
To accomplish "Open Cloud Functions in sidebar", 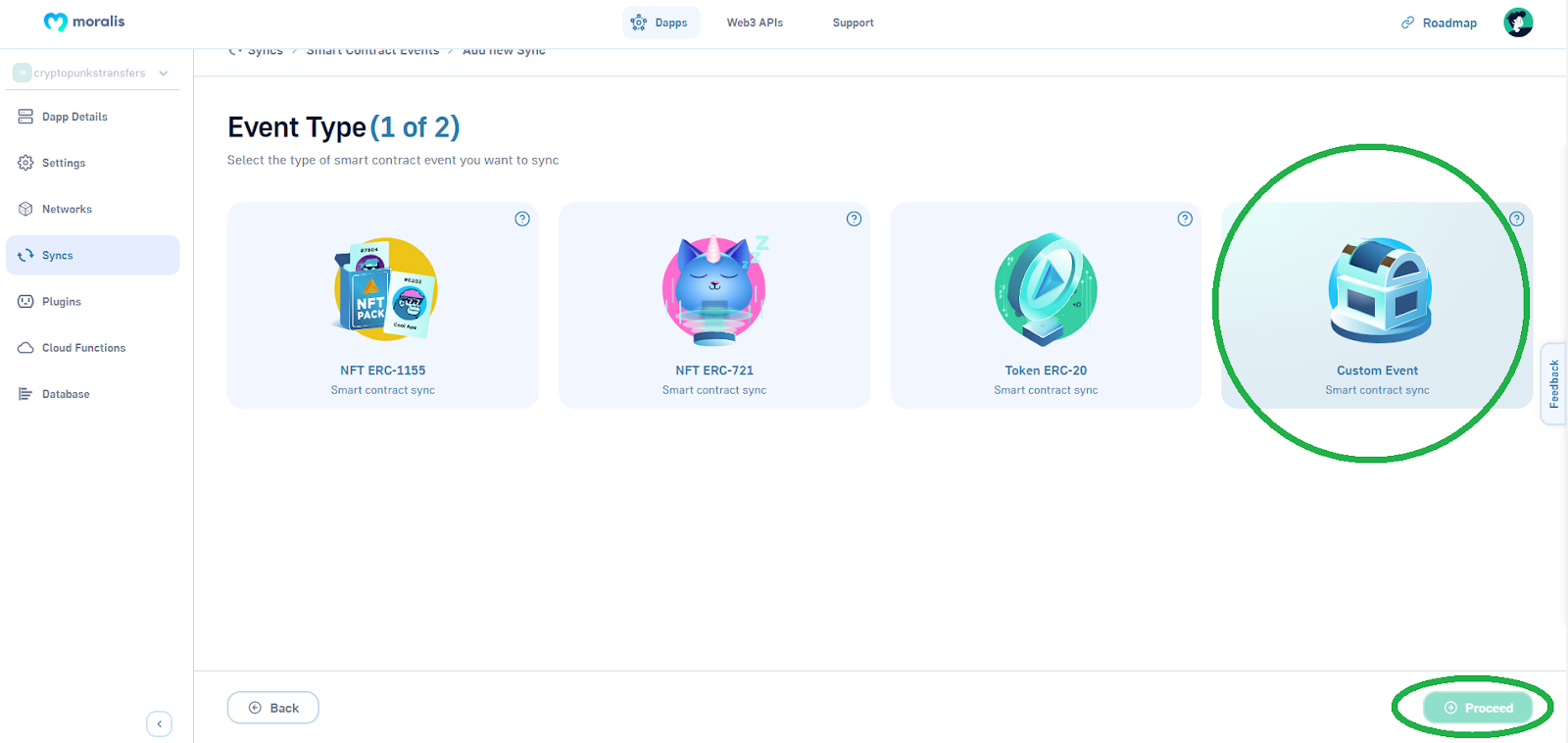I will [x=92, y=347].
